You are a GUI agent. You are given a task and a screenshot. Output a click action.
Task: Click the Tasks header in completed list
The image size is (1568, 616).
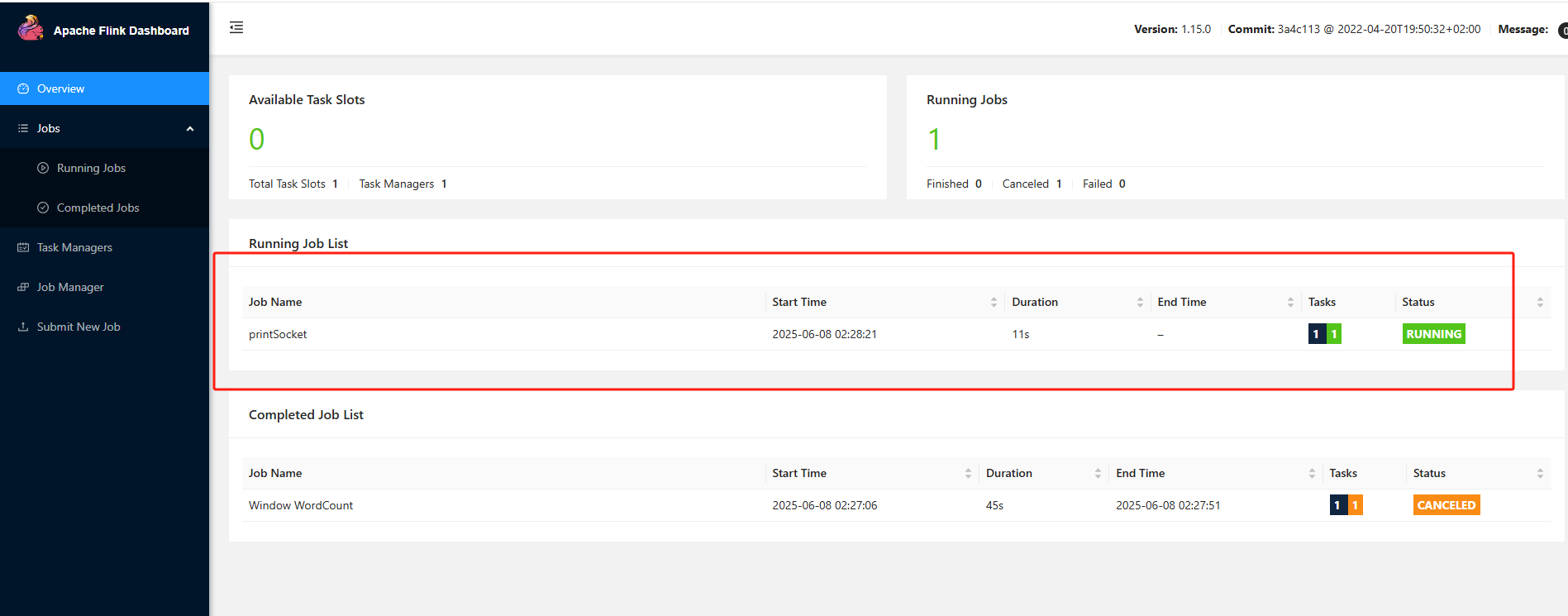click(1343, 473)
